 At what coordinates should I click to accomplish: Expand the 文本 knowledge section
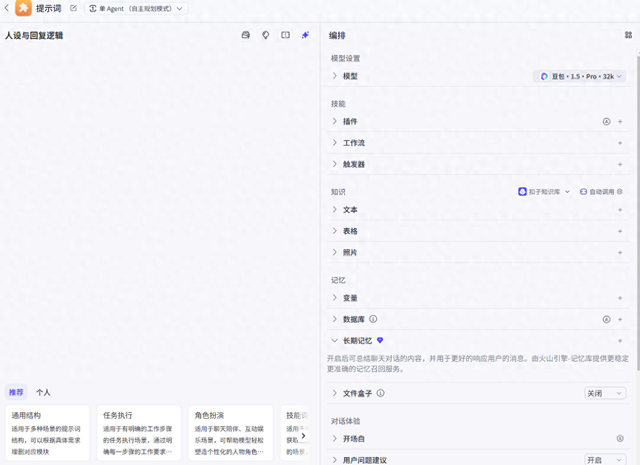335,210
